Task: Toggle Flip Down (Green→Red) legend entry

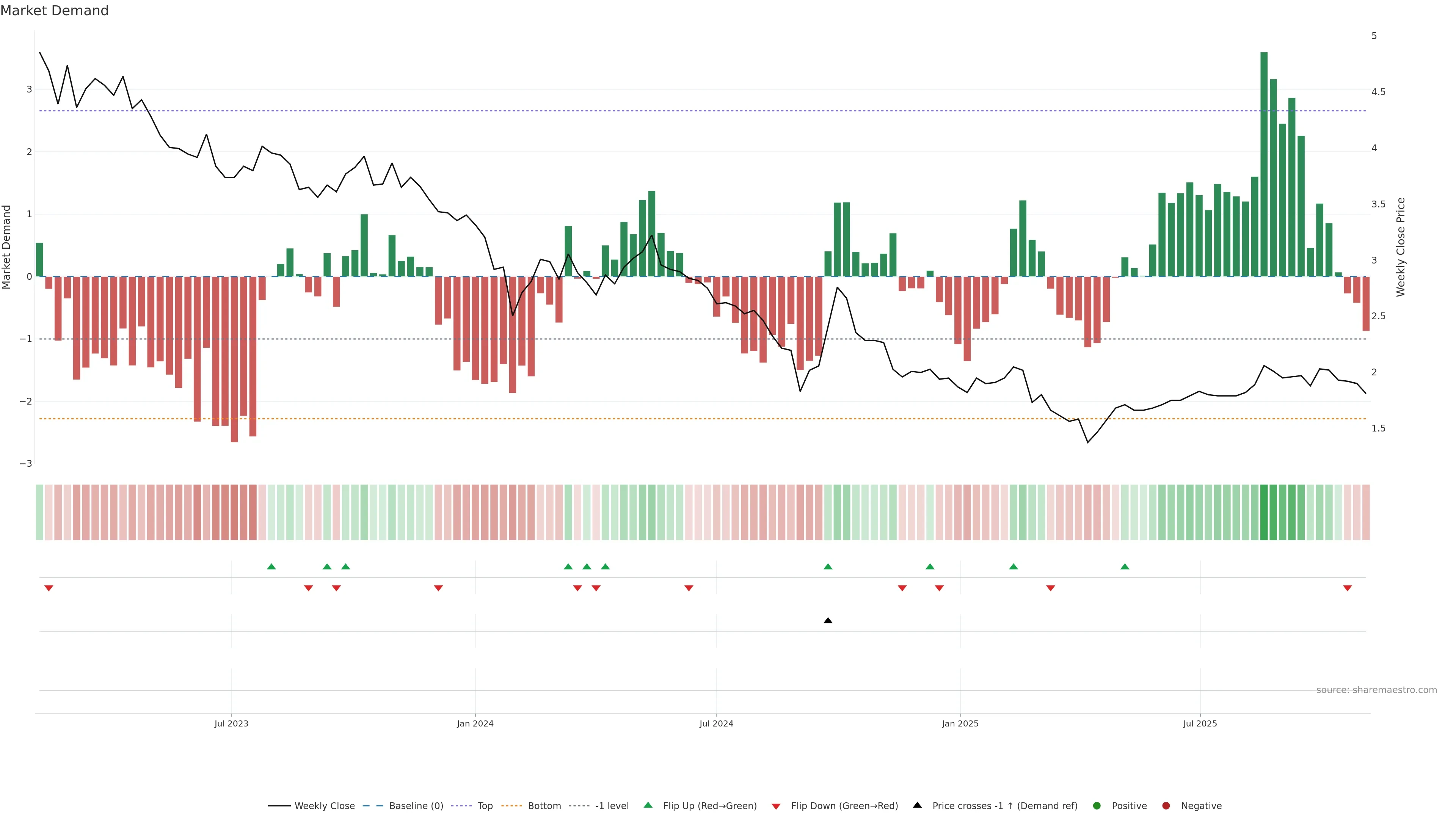Action: [844, 806]
